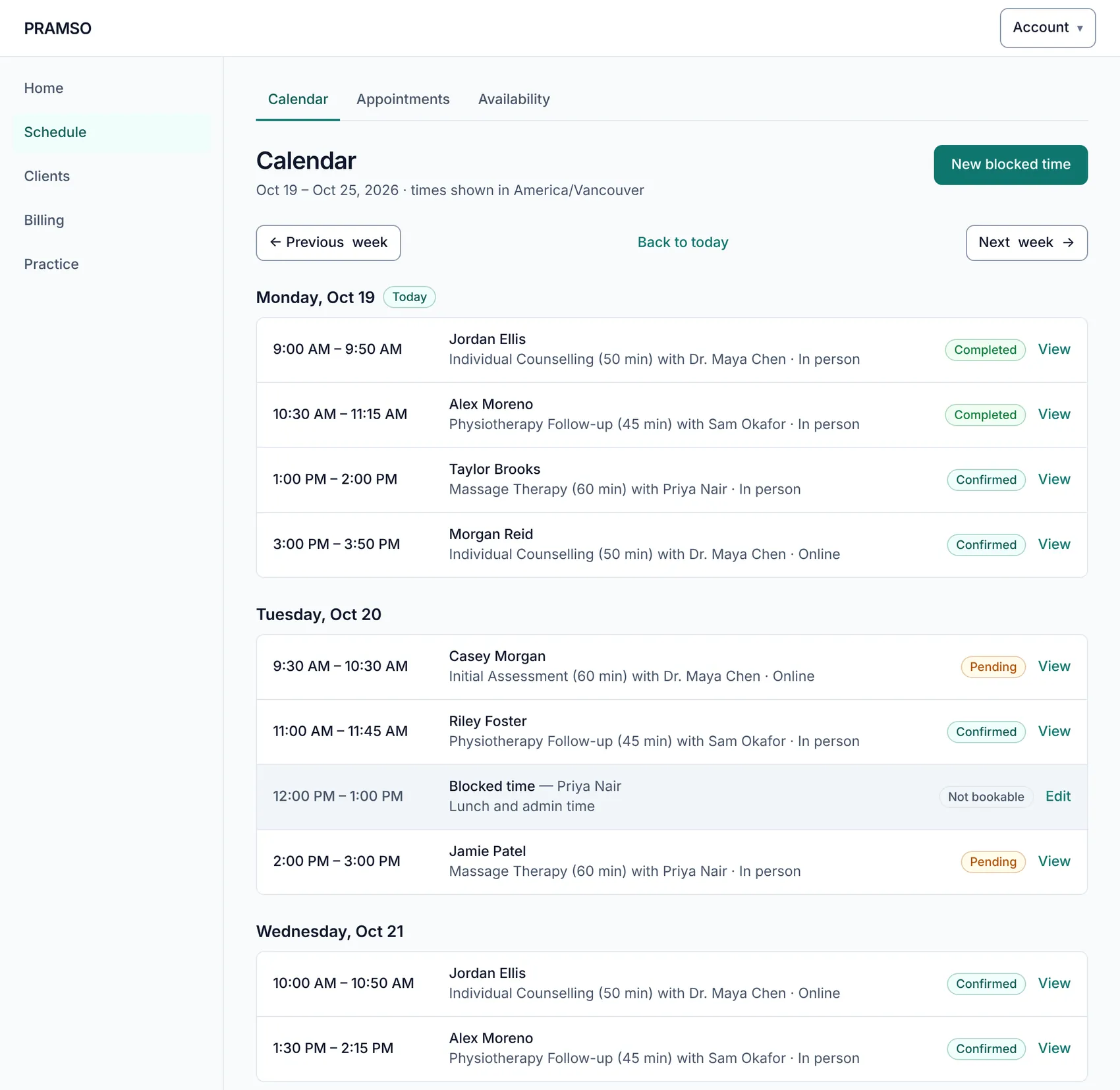Open Billing in the sidebar
The image size is (1120, 1090).
pos(44,221)
